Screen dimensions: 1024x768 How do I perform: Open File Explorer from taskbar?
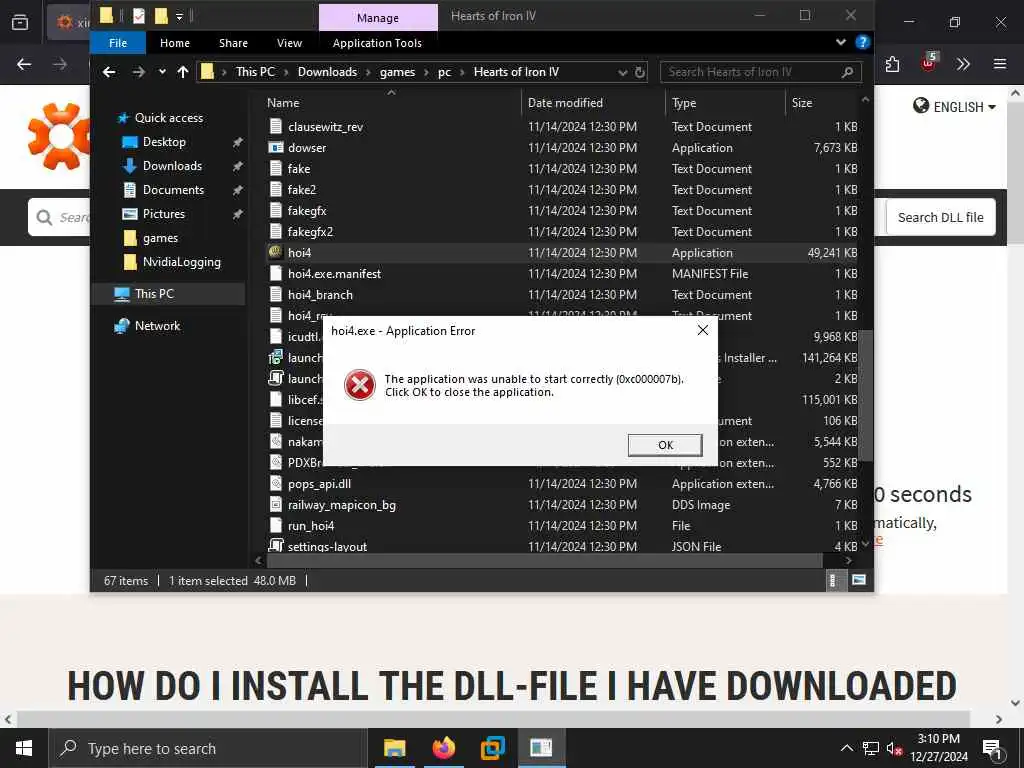[x=394, y=748]
